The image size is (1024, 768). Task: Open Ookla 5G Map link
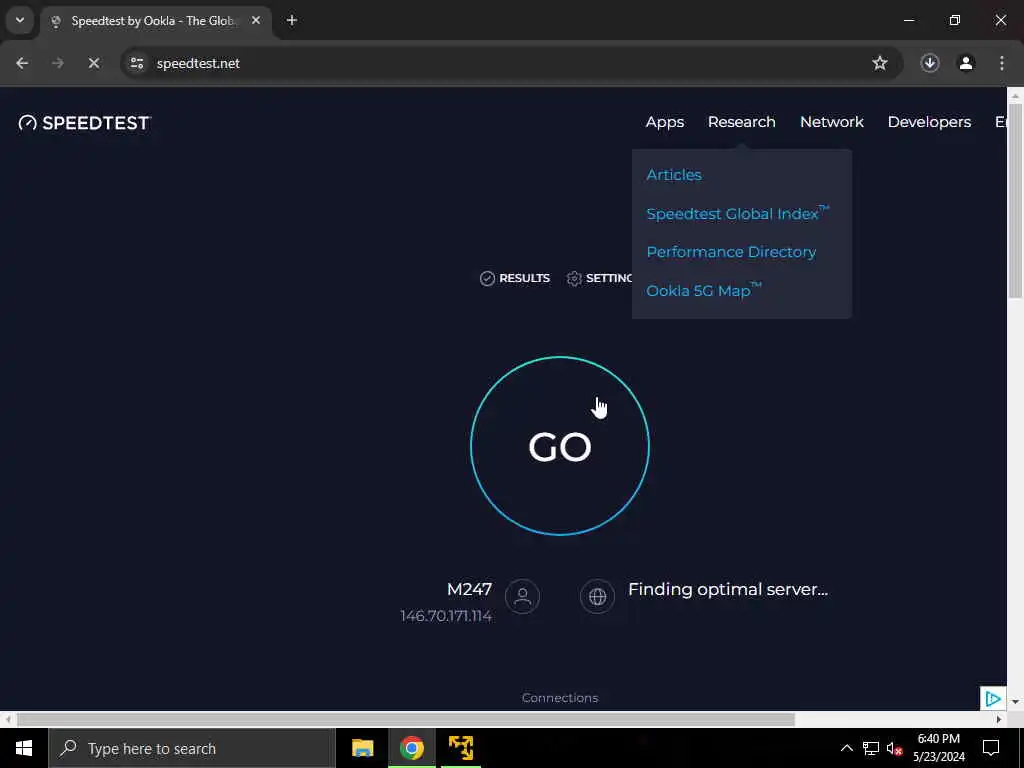(703, 290)
